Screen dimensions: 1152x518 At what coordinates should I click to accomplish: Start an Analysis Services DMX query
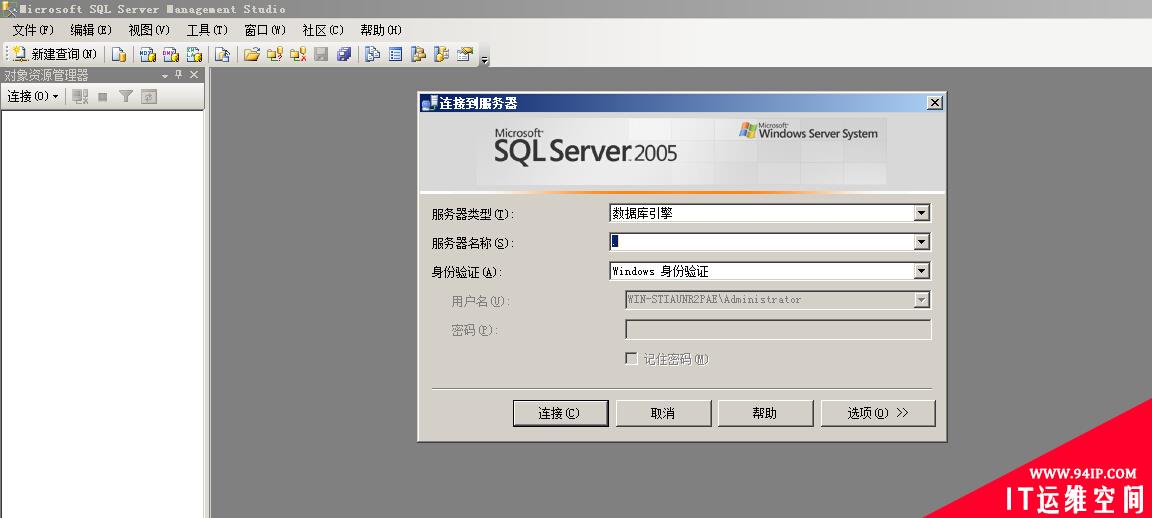point(170,54)
